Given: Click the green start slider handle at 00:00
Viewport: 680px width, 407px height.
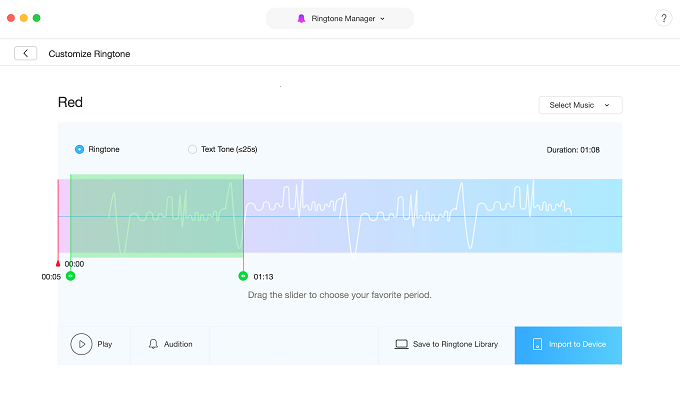Looking at the screenshot, I should click(70, 275).
